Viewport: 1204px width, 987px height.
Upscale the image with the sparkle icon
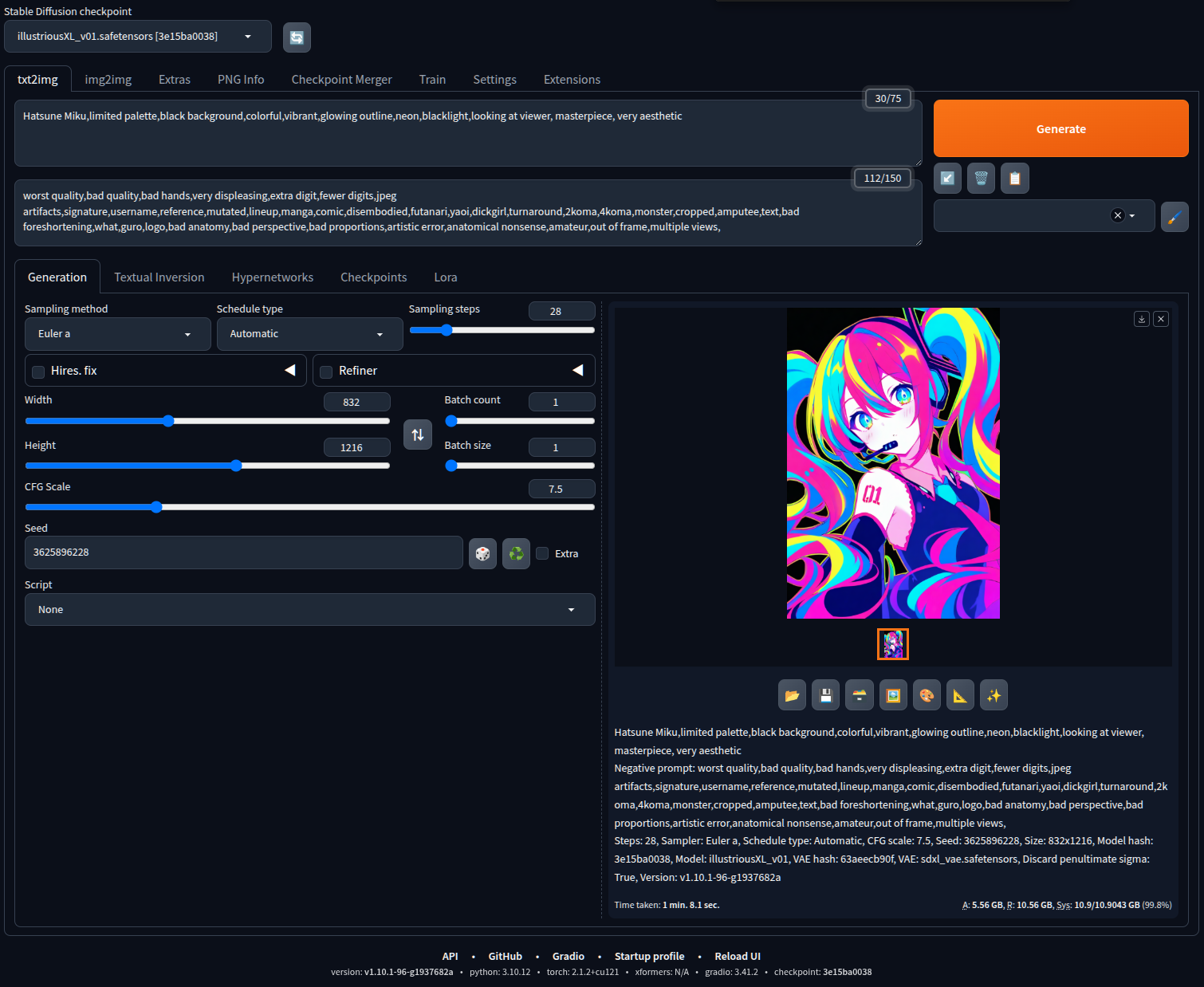point(993,695)
